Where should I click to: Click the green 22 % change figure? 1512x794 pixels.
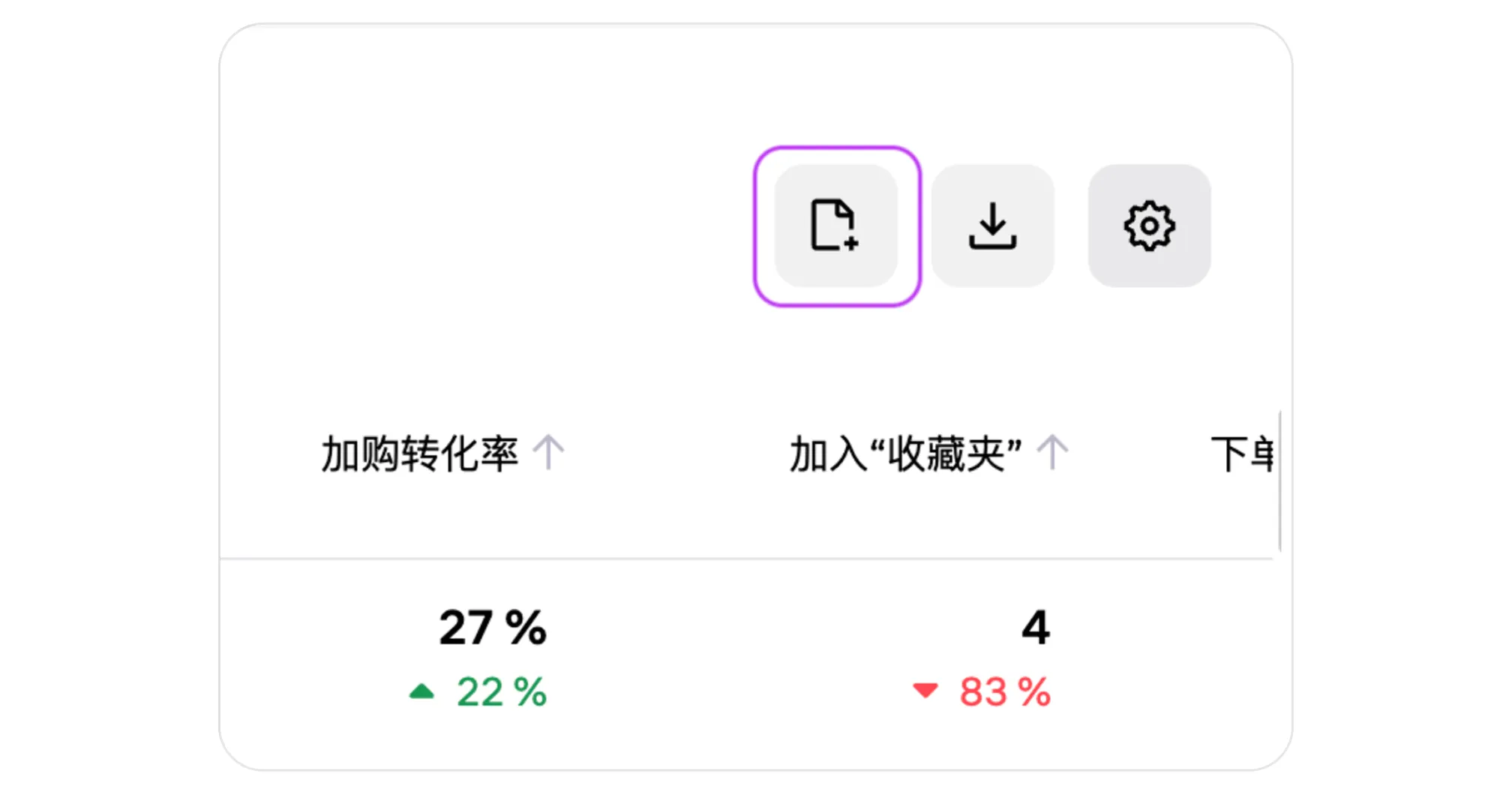click(502, 692)
